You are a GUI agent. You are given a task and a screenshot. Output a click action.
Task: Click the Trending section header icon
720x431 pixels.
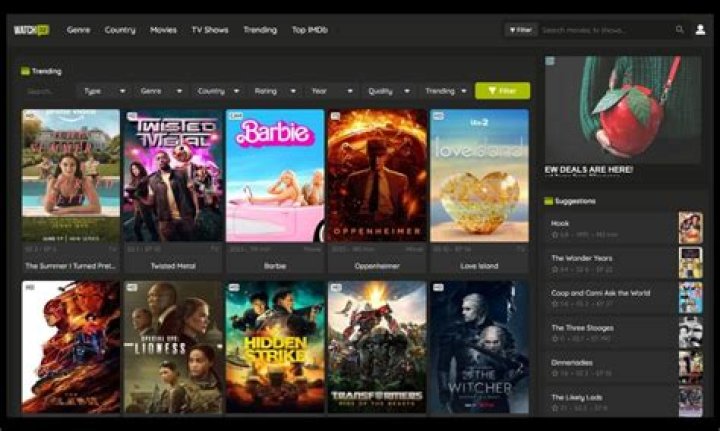pyautogui.click(x=26, y=71)
